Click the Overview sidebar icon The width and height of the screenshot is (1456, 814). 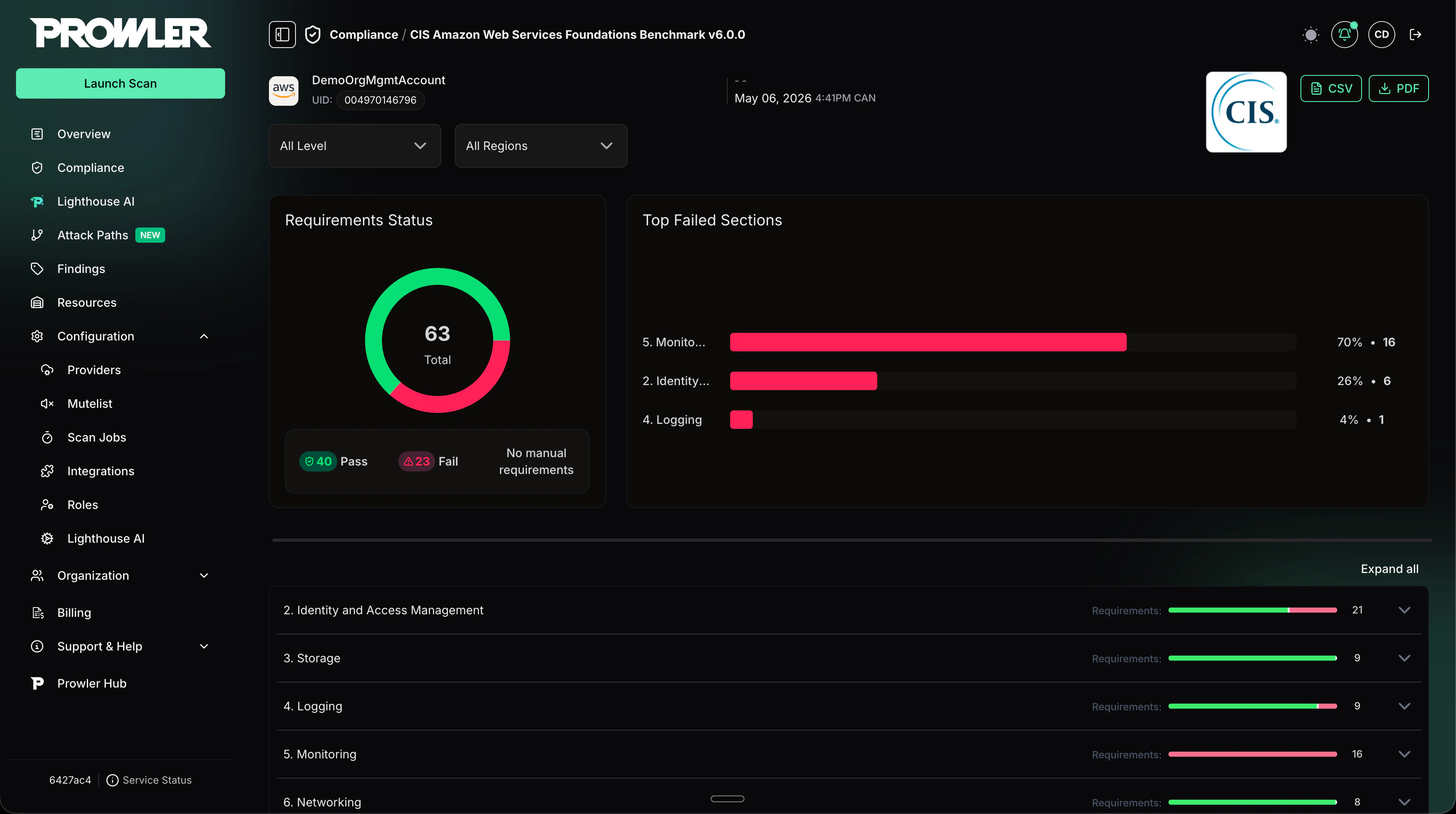pos(37,134)
